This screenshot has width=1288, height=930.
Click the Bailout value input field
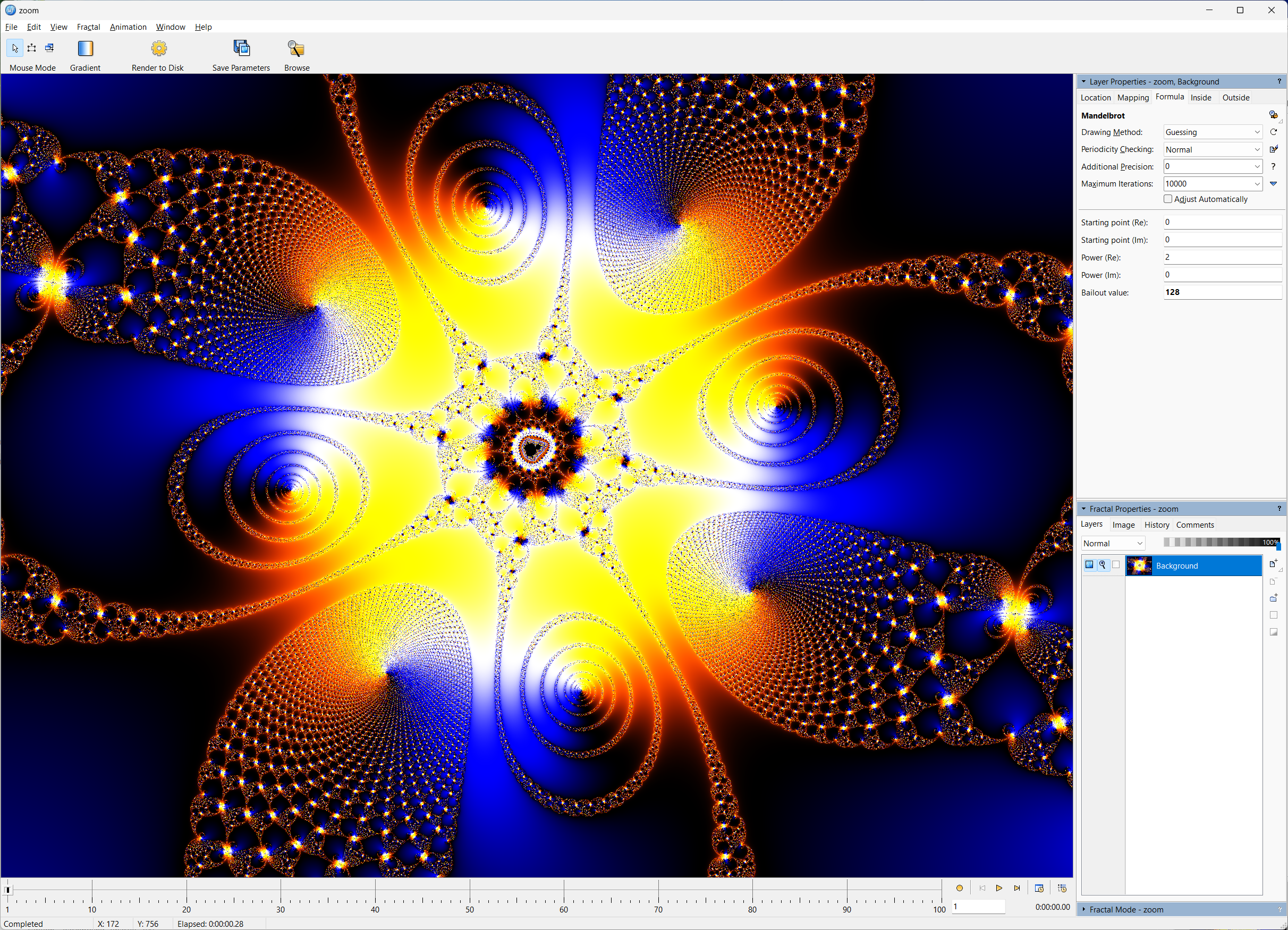pyautogui.click(x=1222, y=292)
